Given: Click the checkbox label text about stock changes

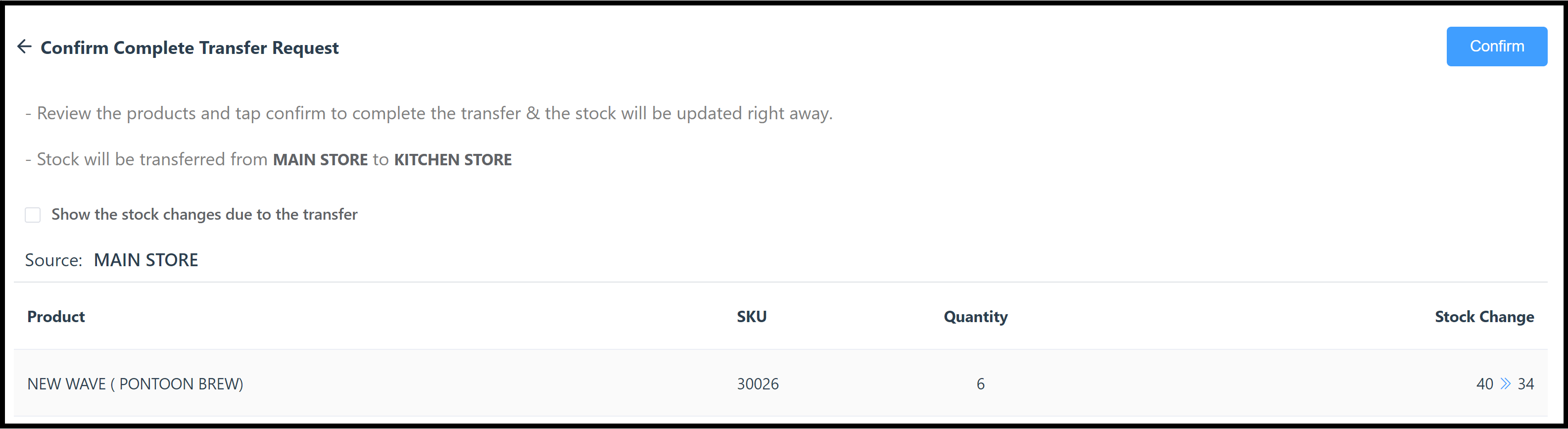Looking at the screenshot, I should pyautogui.click(x=204, y=214).
